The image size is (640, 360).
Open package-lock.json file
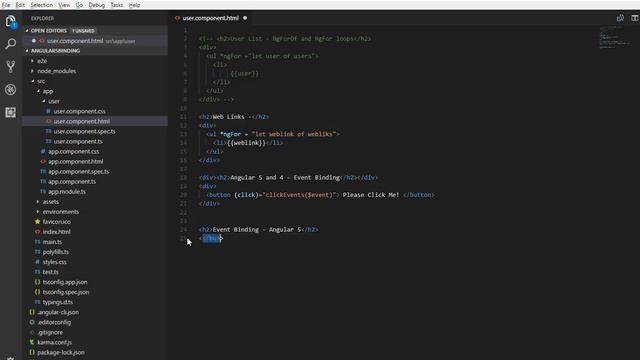[x=61, y=352]
